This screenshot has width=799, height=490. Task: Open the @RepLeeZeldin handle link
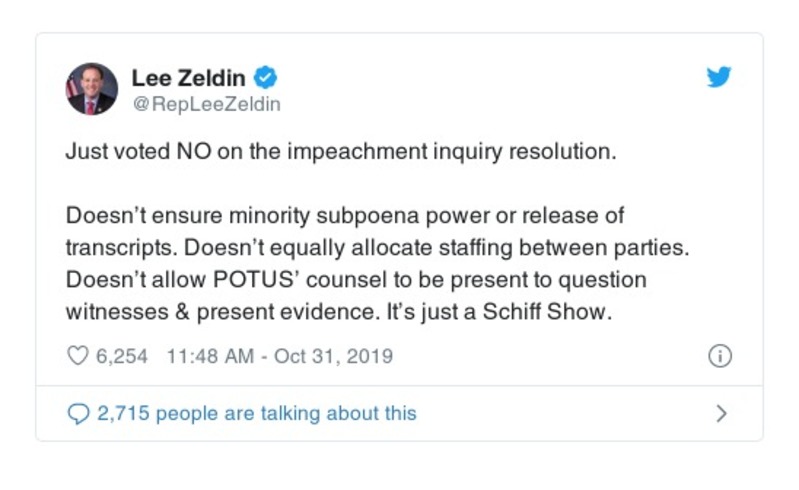click(x=206, y=104)
